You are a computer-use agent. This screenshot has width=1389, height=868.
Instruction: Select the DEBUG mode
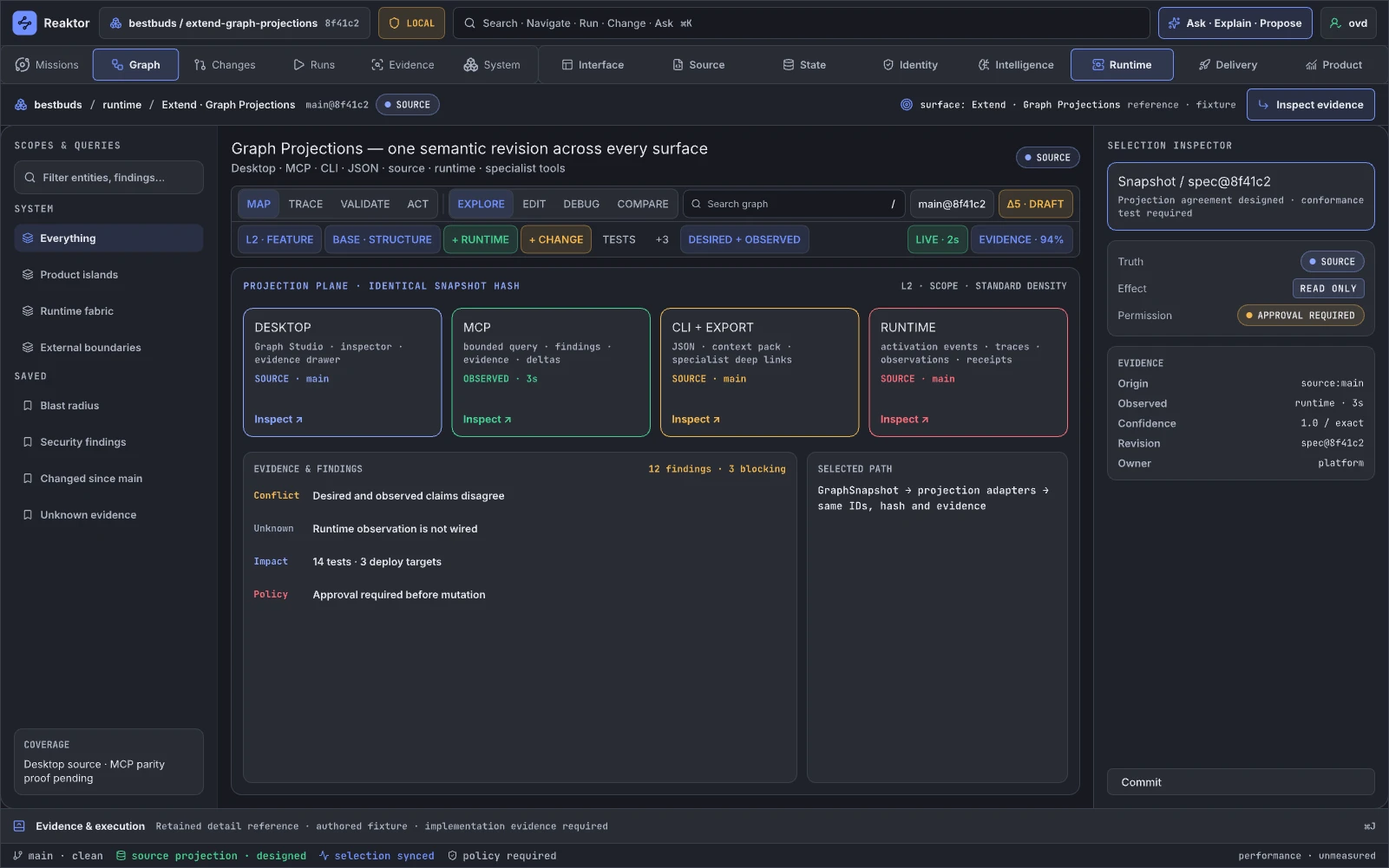click(581, 205)
